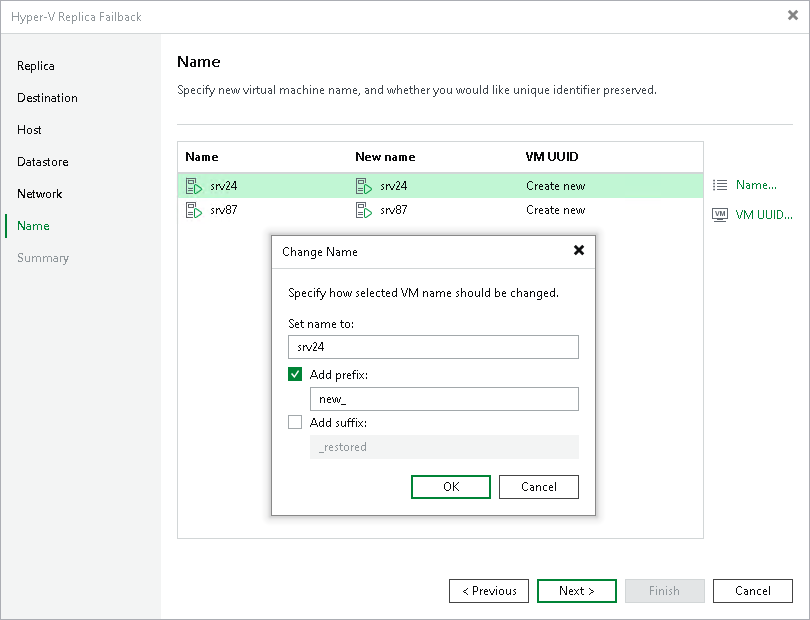
Task: Open the Name... link on the right
Action: 756,185
